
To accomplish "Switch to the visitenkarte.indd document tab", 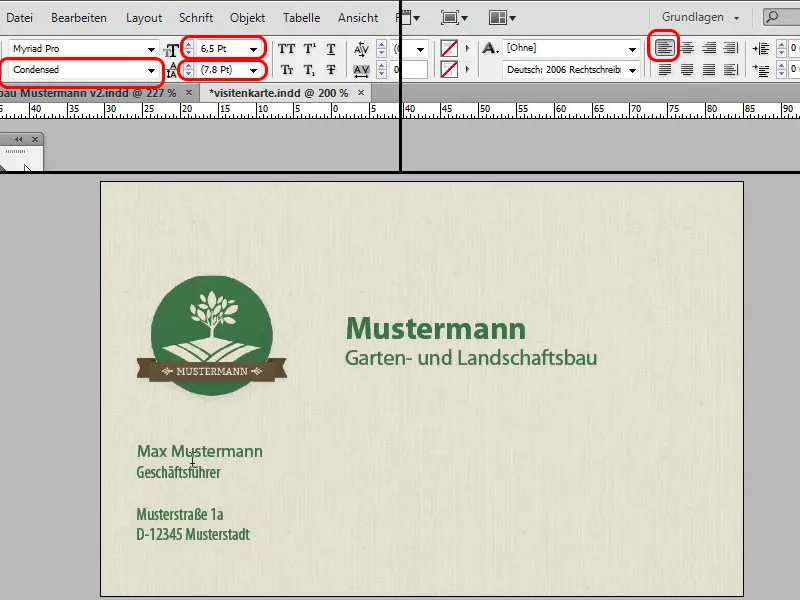I will point(279,93).
